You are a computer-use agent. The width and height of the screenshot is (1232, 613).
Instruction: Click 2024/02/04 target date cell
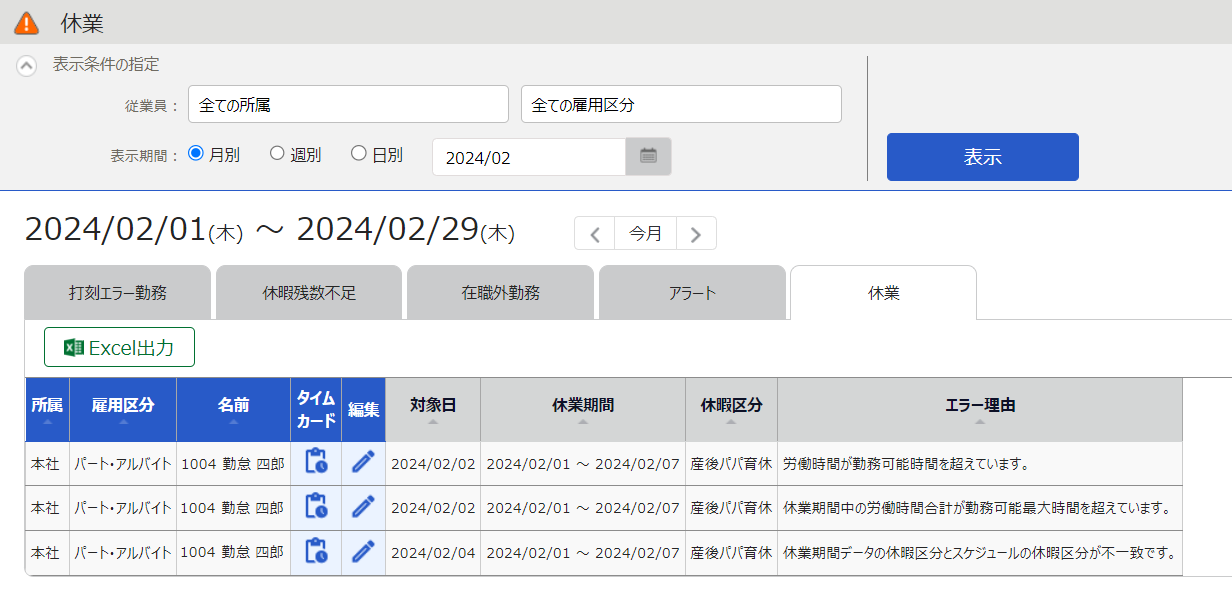point(433,552)
